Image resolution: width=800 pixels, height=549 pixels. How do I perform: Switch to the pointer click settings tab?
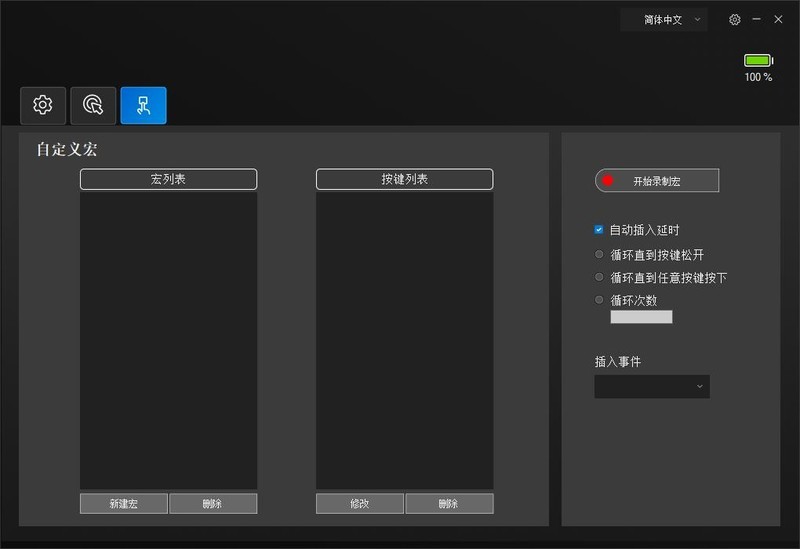click(x=93, y=105)
